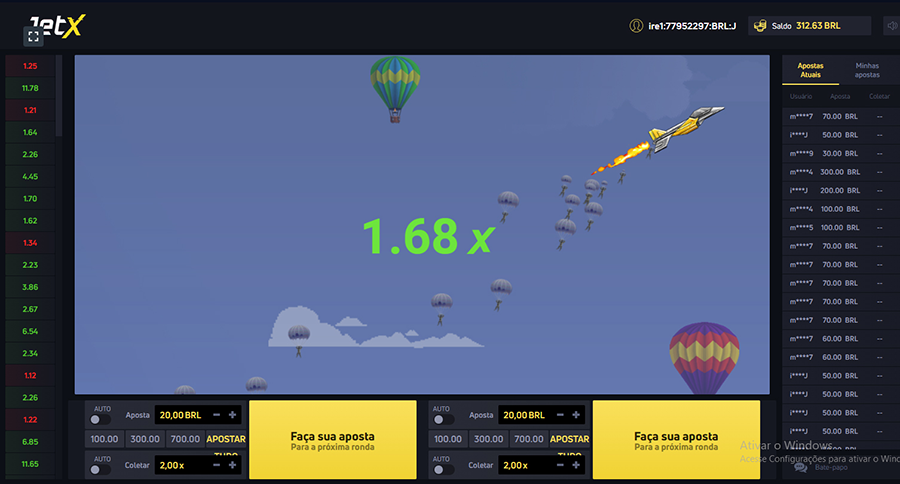
Task: Increase left Aposta amount with plus
Action: click(x=232, y=415)
